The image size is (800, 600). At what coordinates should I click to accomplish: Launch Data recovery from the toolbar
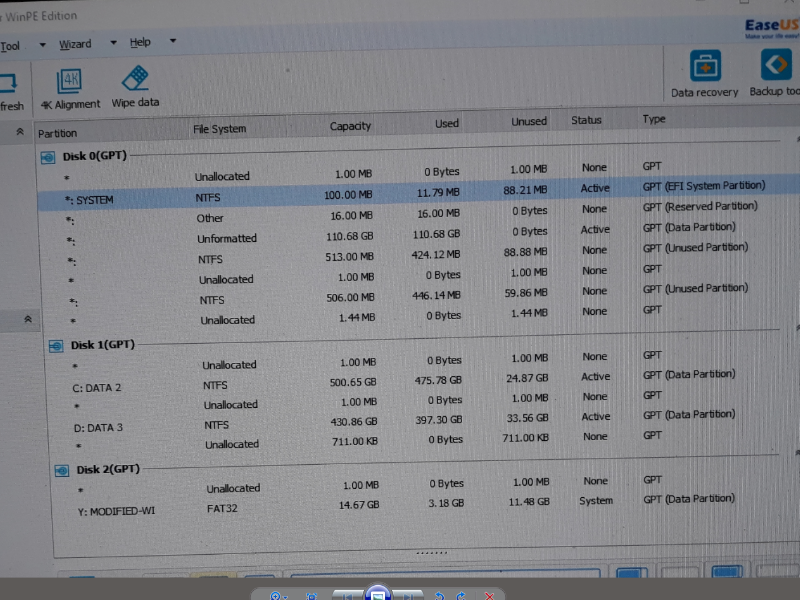(x=705, y=73)
